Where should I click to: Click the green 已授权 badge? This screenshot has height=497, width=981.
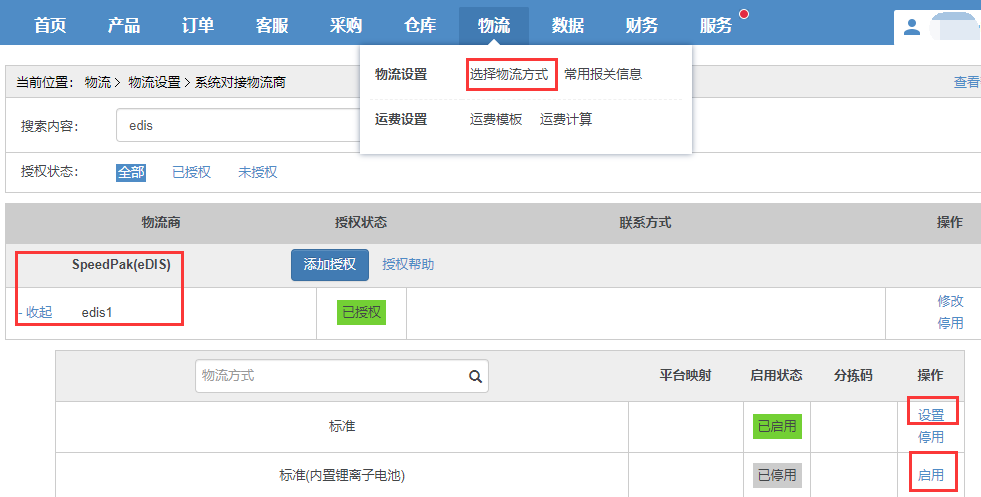[362, 312]
